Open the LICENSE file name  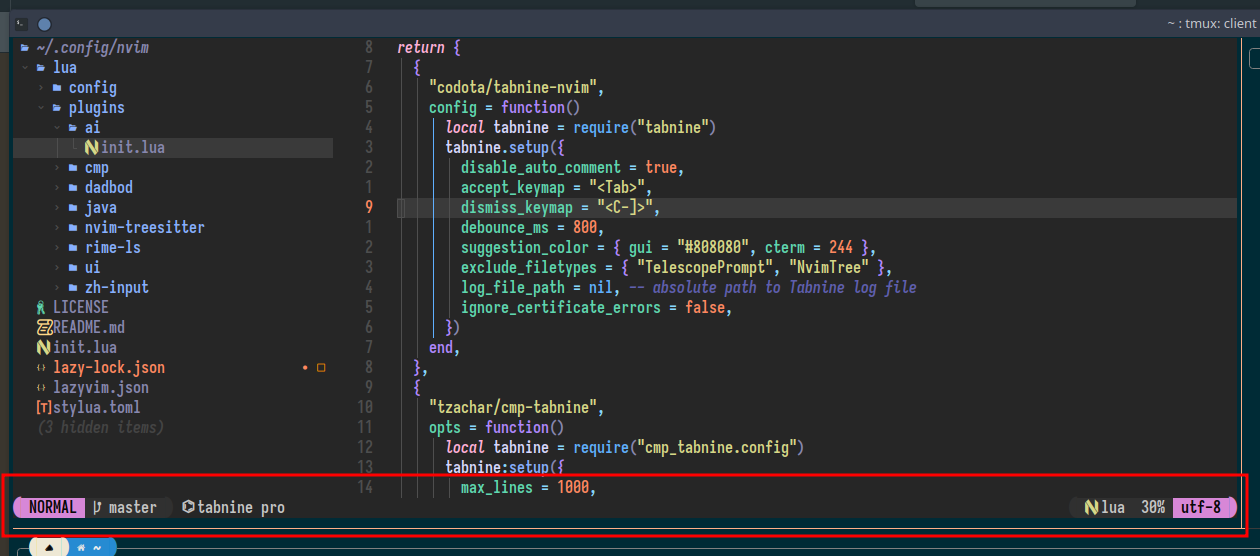pos(81,307)
